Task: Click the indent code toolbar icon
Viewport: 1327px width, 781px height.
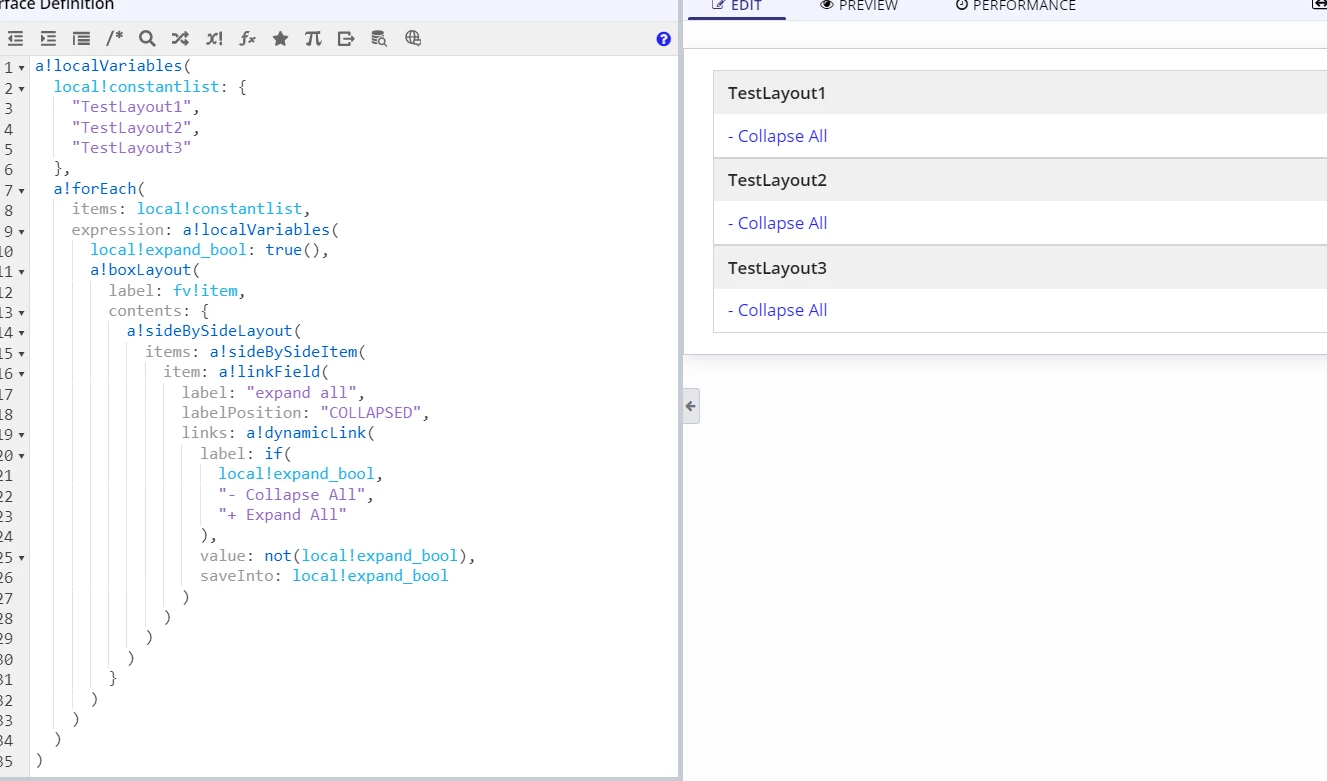Action: coord(48,39)
